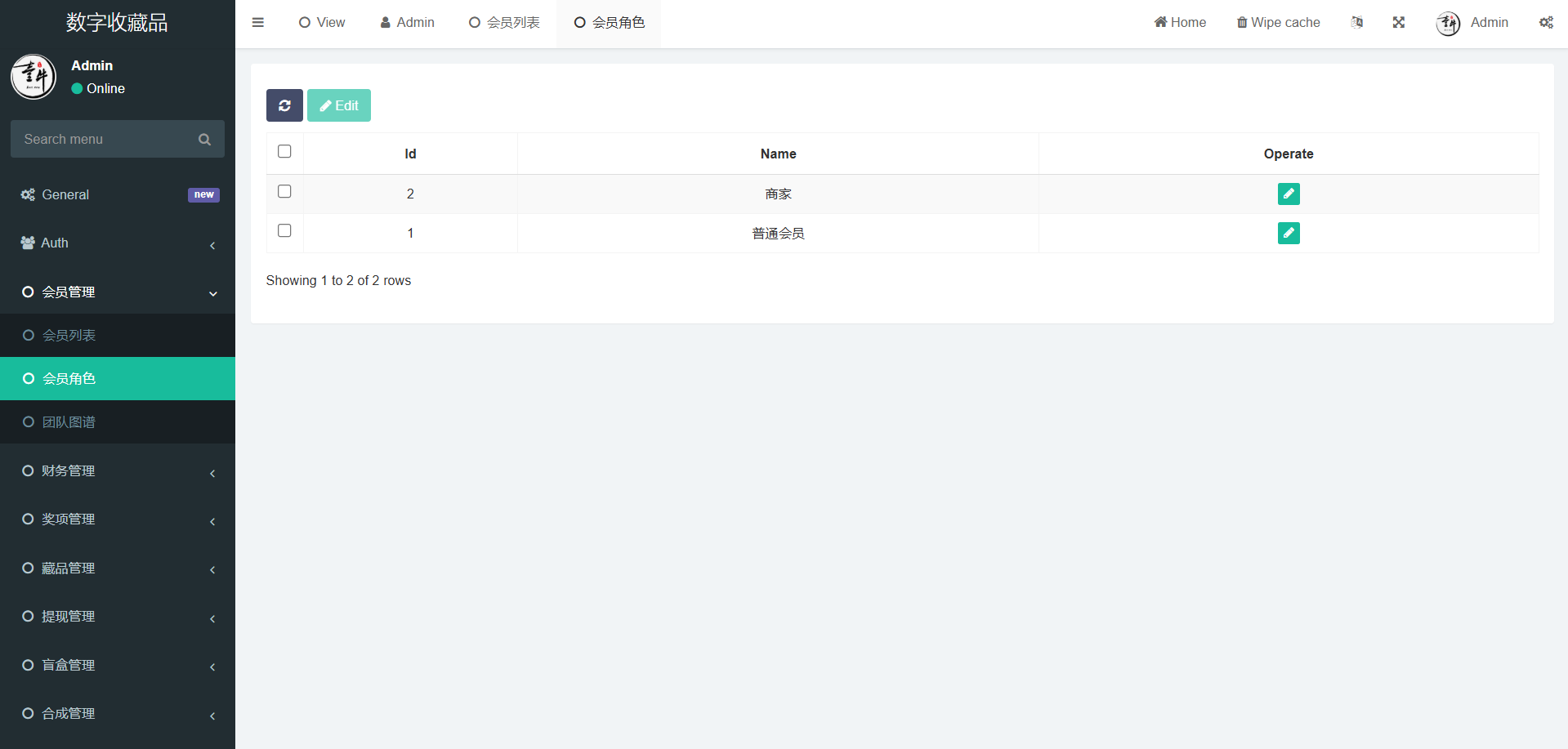
Task: Click edit pencil icon for 普通会员 row
Action: click(1288, 234)
